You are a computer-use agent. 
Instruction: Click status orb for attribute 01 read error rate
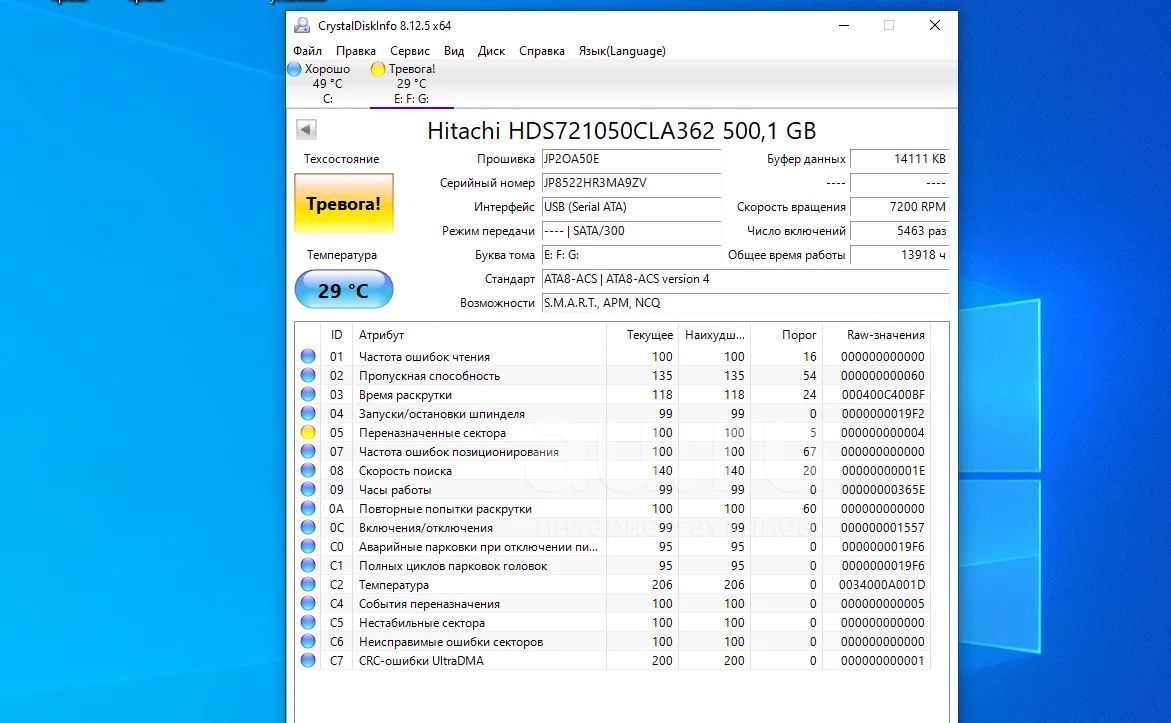(308, 356)
